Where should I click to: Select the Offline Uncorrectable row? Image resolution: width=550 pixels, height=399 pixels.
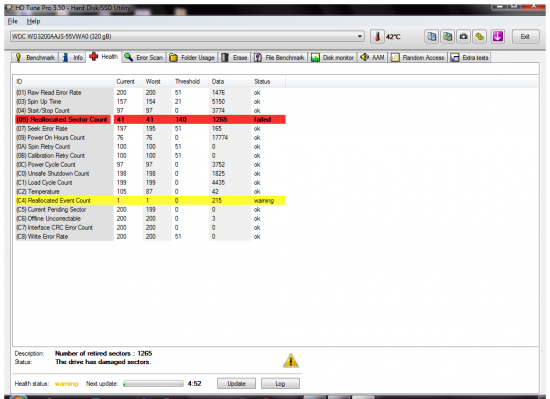[x=150, y=218]
